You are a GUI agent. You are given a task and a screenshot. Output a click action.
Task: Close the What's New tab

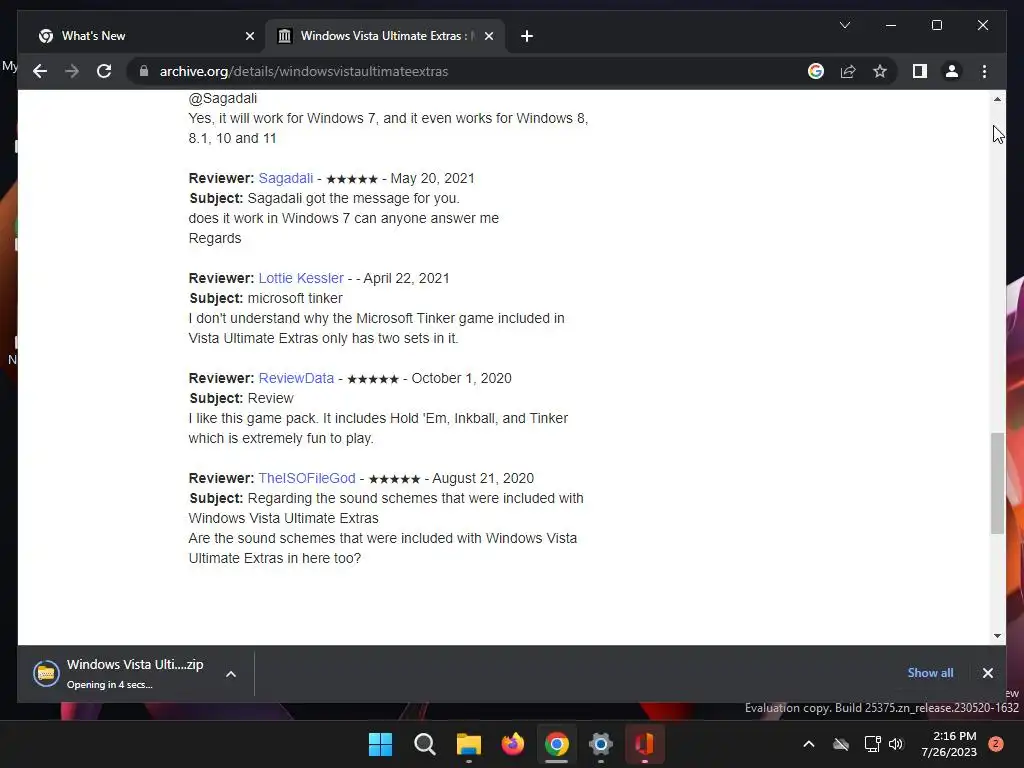point(249,36)
